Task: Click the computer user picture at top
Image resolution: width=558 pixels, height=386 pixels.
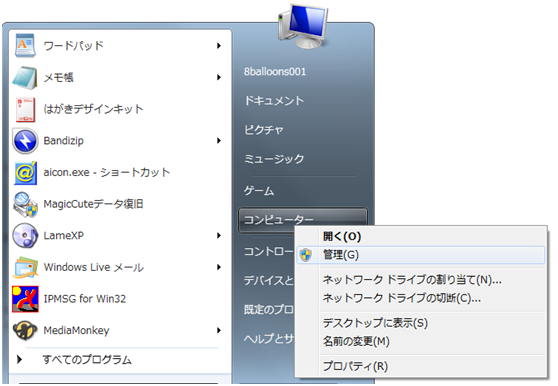Action: 303,26
